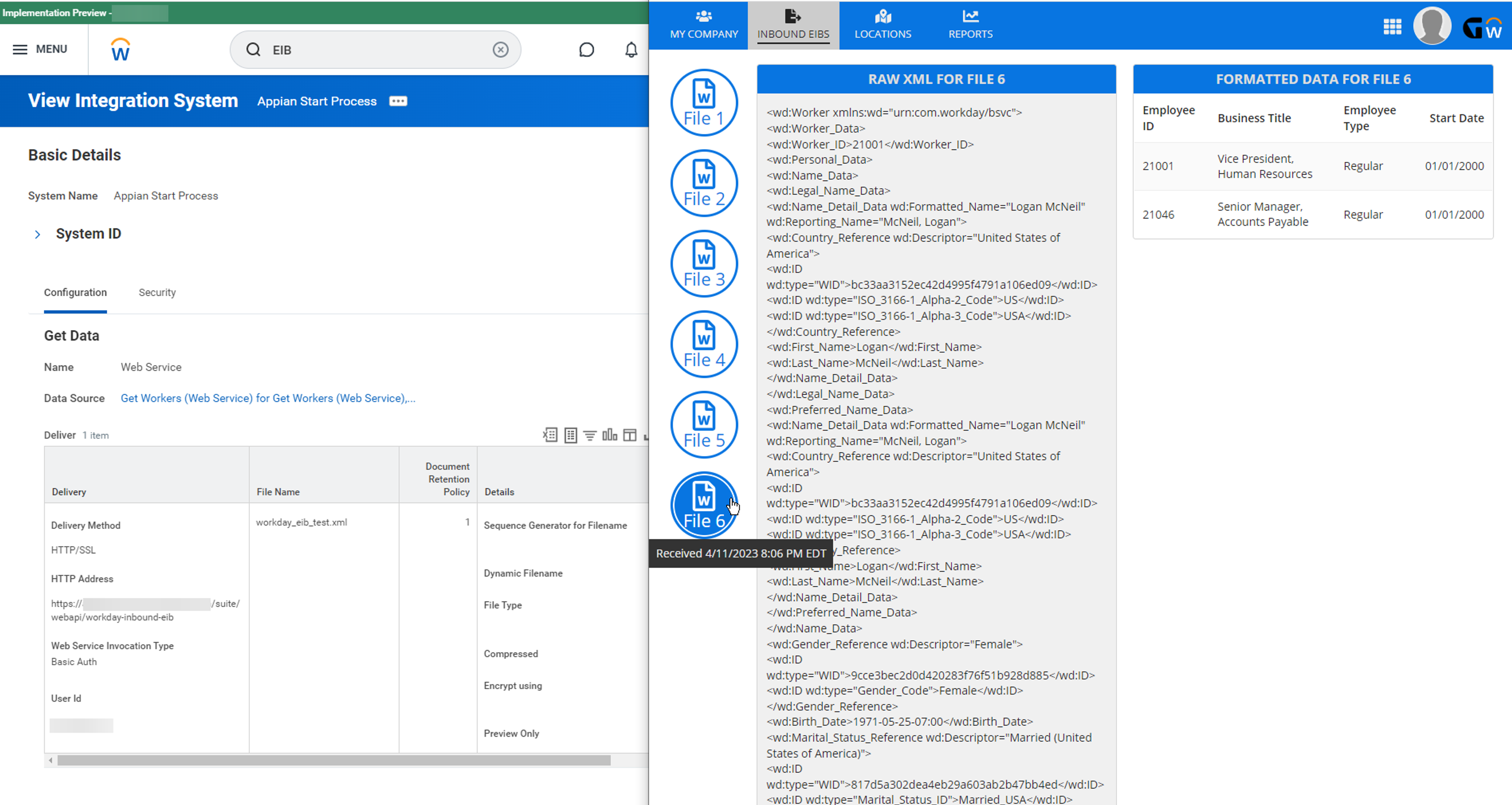Switch to the Configuration tab
1512x805 pixels.
click(75, 292)
